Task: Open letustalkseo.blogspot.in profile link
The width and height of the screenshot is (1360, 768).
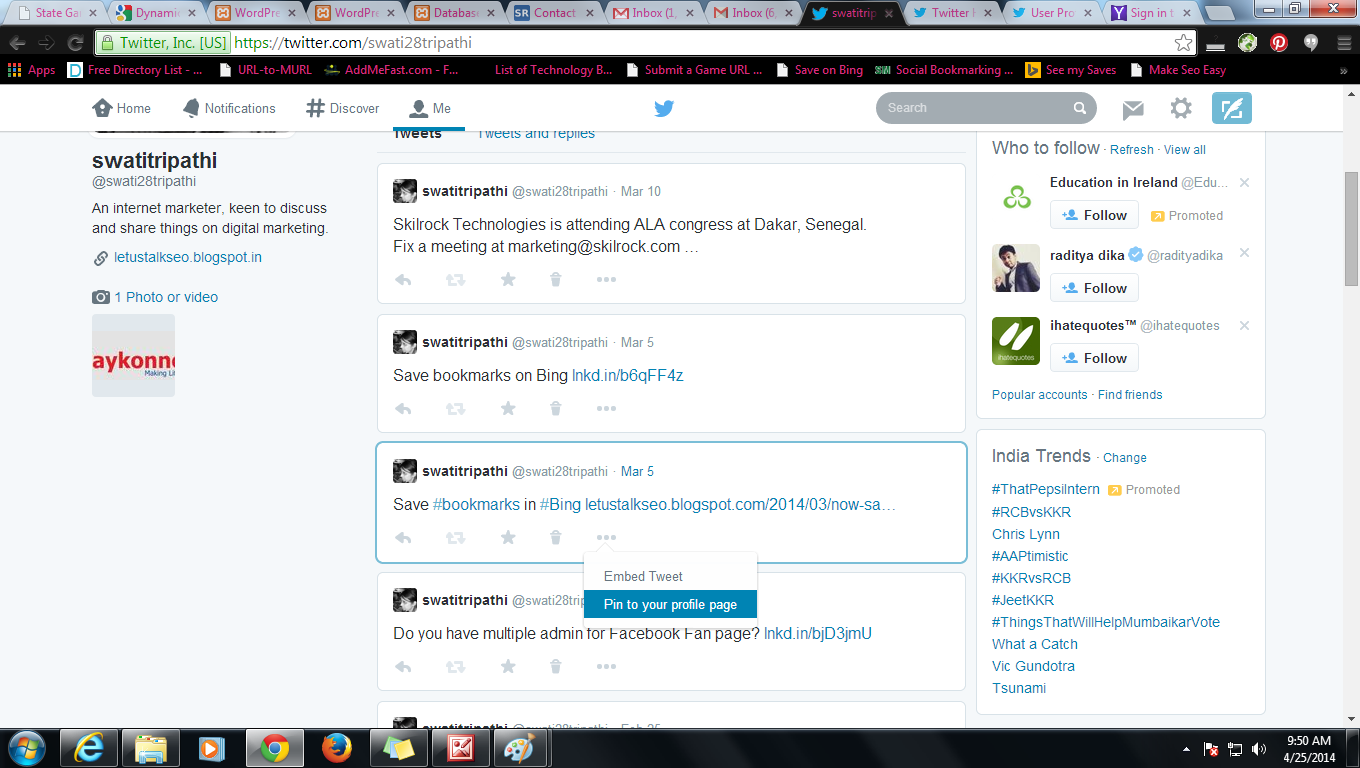Action: click(x=188, y=257)
